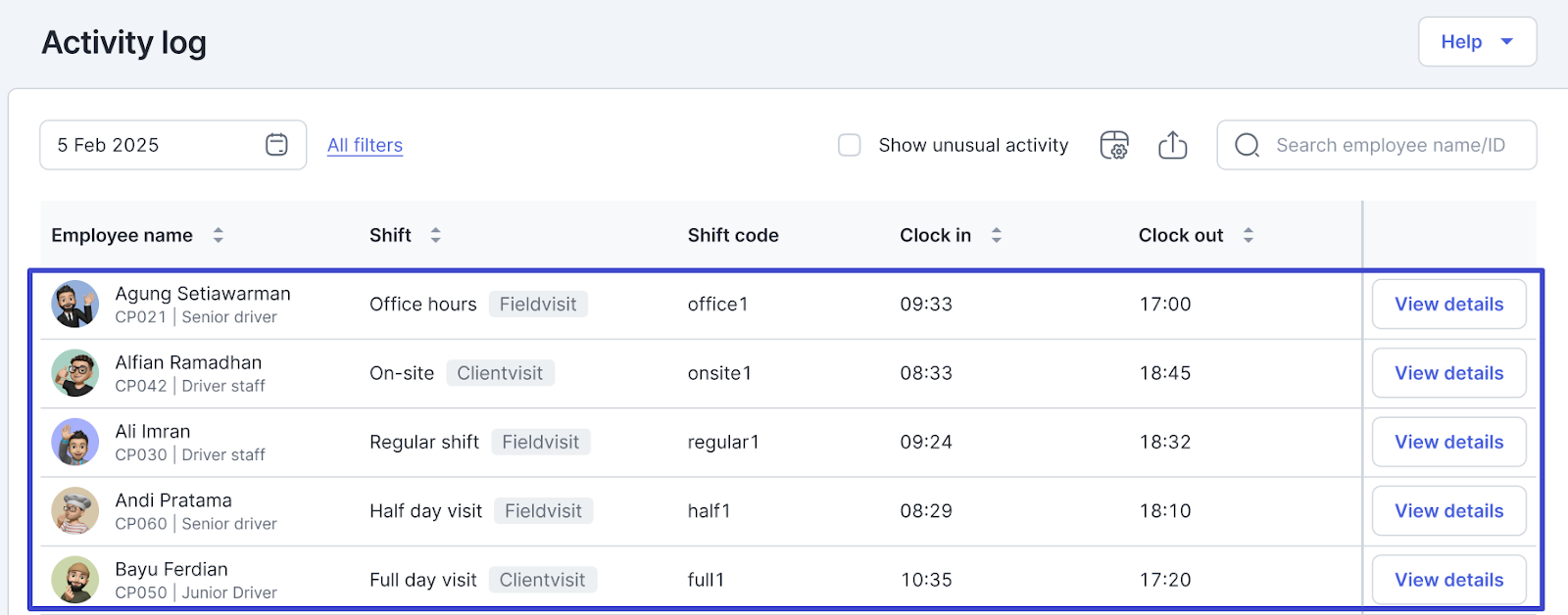The image size is (1568, 615).
Task: Open the Help dropdown
Action: coord(1476,42)
